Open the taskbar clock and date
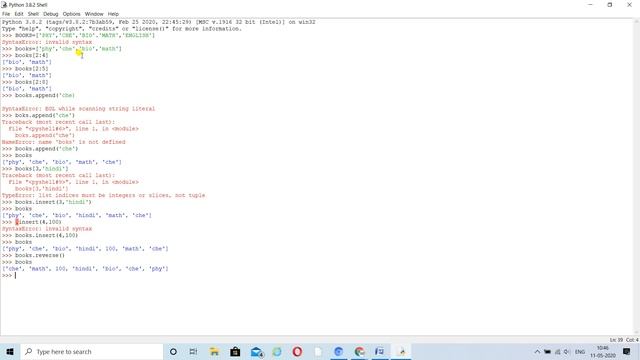640x360 pixels. point(603,351)
